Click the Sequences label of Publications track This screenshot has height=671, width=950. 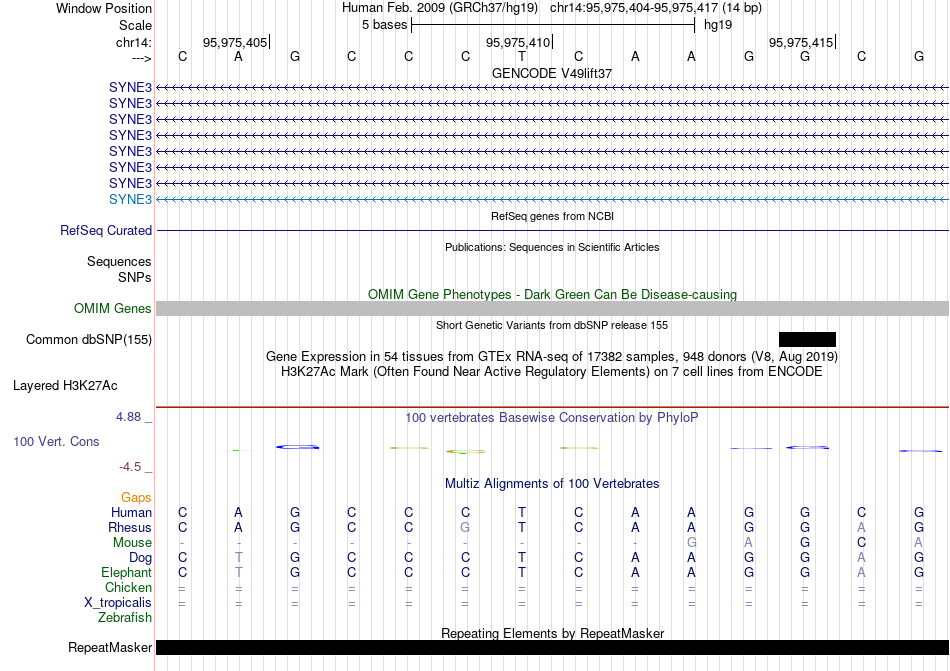[119, 261]
